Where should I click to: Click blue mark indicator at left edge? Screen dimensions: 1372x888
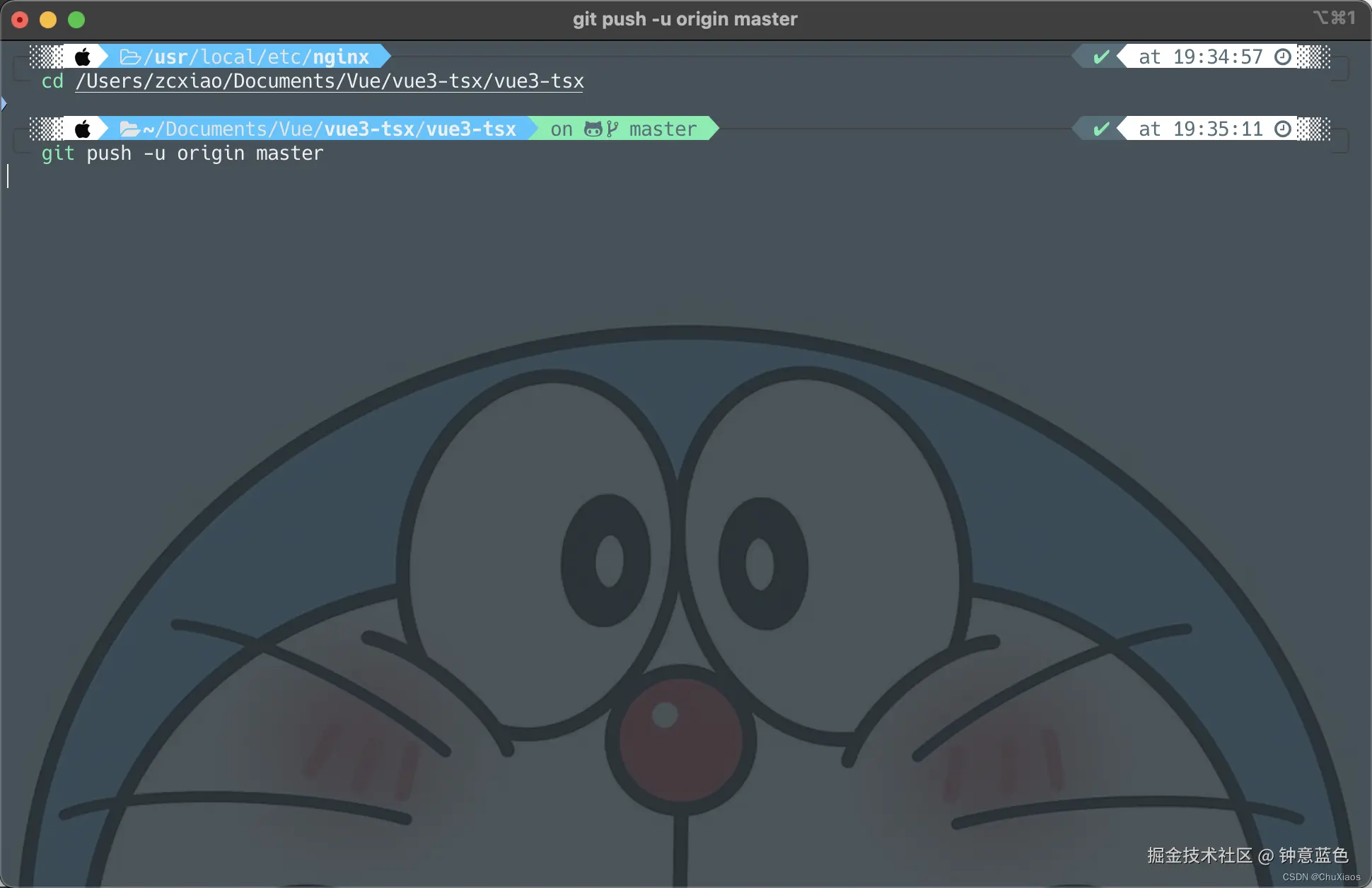[x=4, y=104]
